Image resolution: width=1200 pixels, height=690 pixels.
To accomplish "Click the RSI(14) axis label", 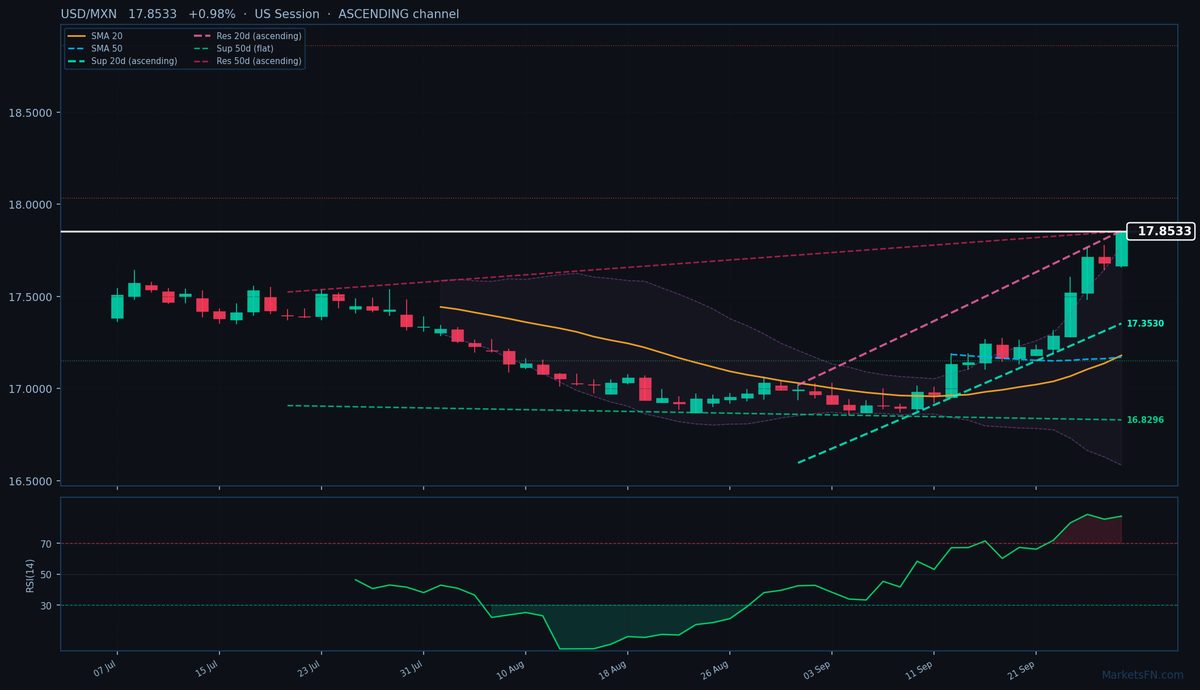I will (30, 574).
